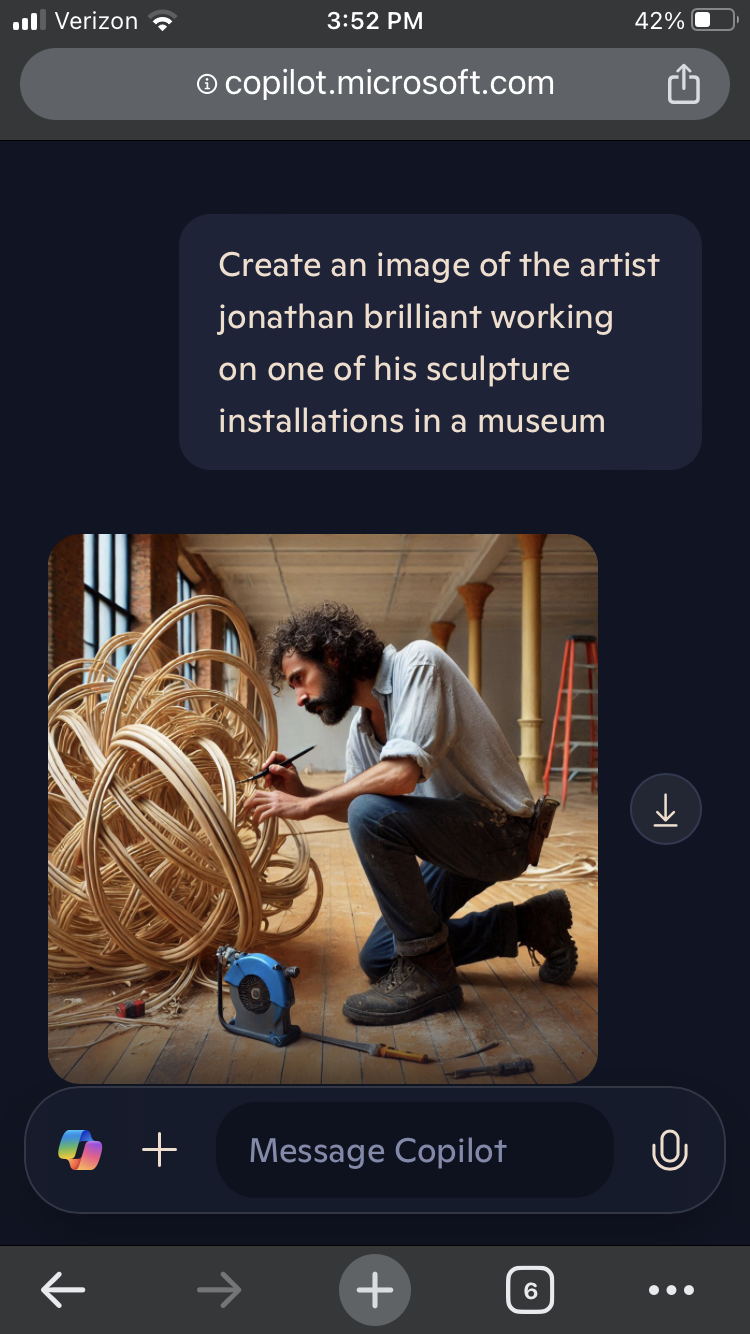The height and width of the screenshot is (1334, 750).
Task: Tap the Wi-Fi icon in status bar
Action: point(159,21)
